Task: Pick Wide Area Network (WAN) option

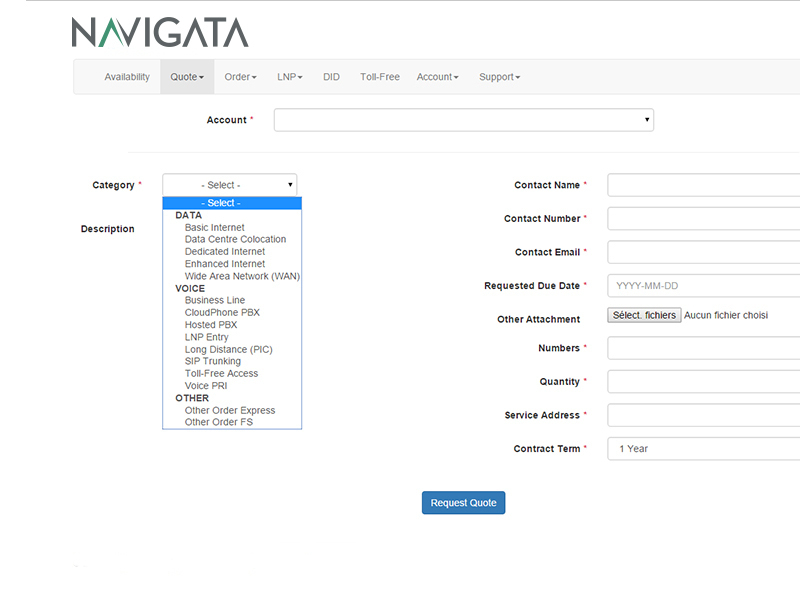Action: click(242, 277)
